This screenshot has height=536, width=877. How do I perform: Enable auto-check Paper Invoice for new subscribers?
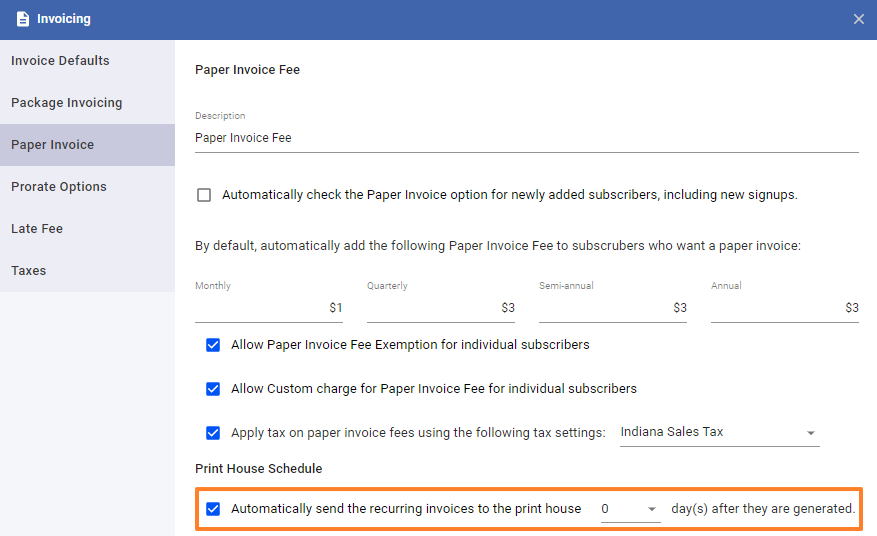(204, 195)
